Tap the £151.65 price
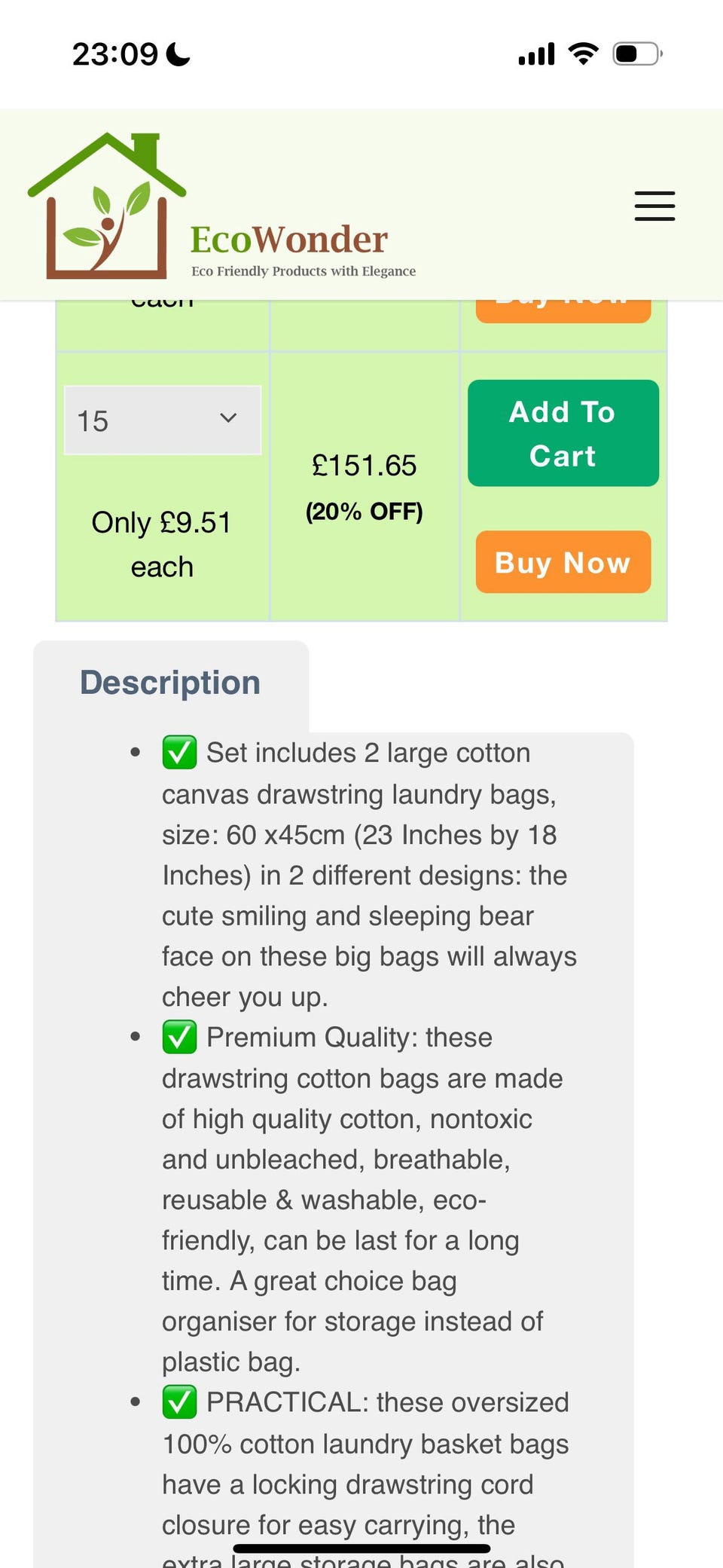Screen dimensions: 723x1568 click(x=364, y=466)
